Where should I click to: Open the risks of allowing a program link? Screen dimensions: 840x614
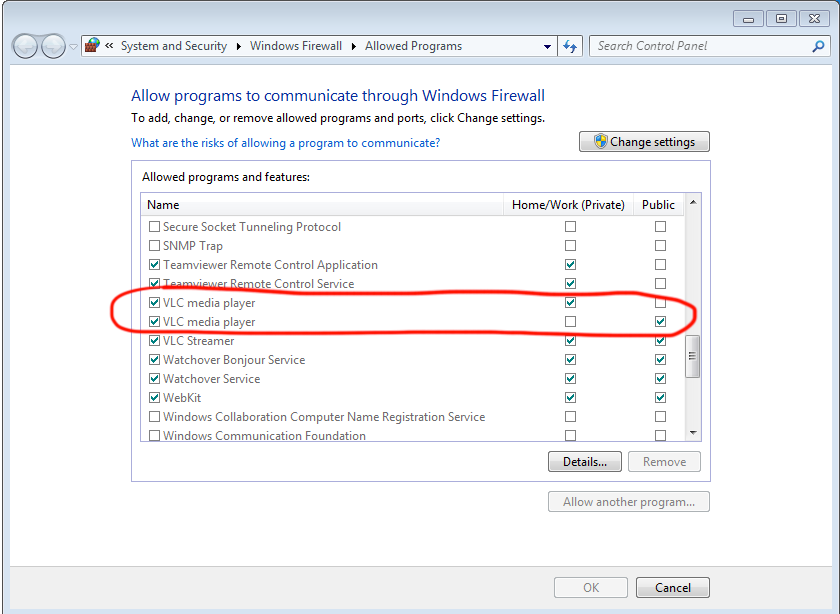(x=286, y=143)
